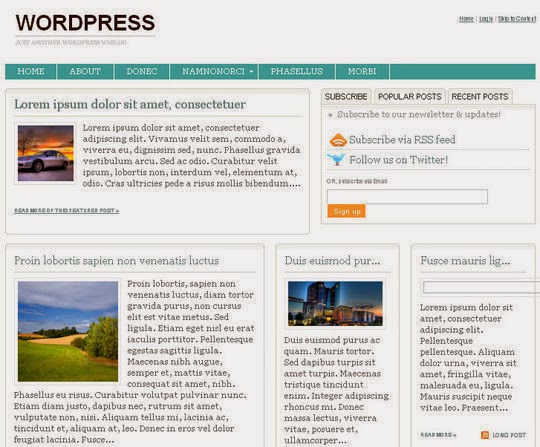This screenshot has height=447, width=540.
Task: Click the Just Another WordPress Weblog tagline
Action: pyautogui.click(x=71, y=43)
